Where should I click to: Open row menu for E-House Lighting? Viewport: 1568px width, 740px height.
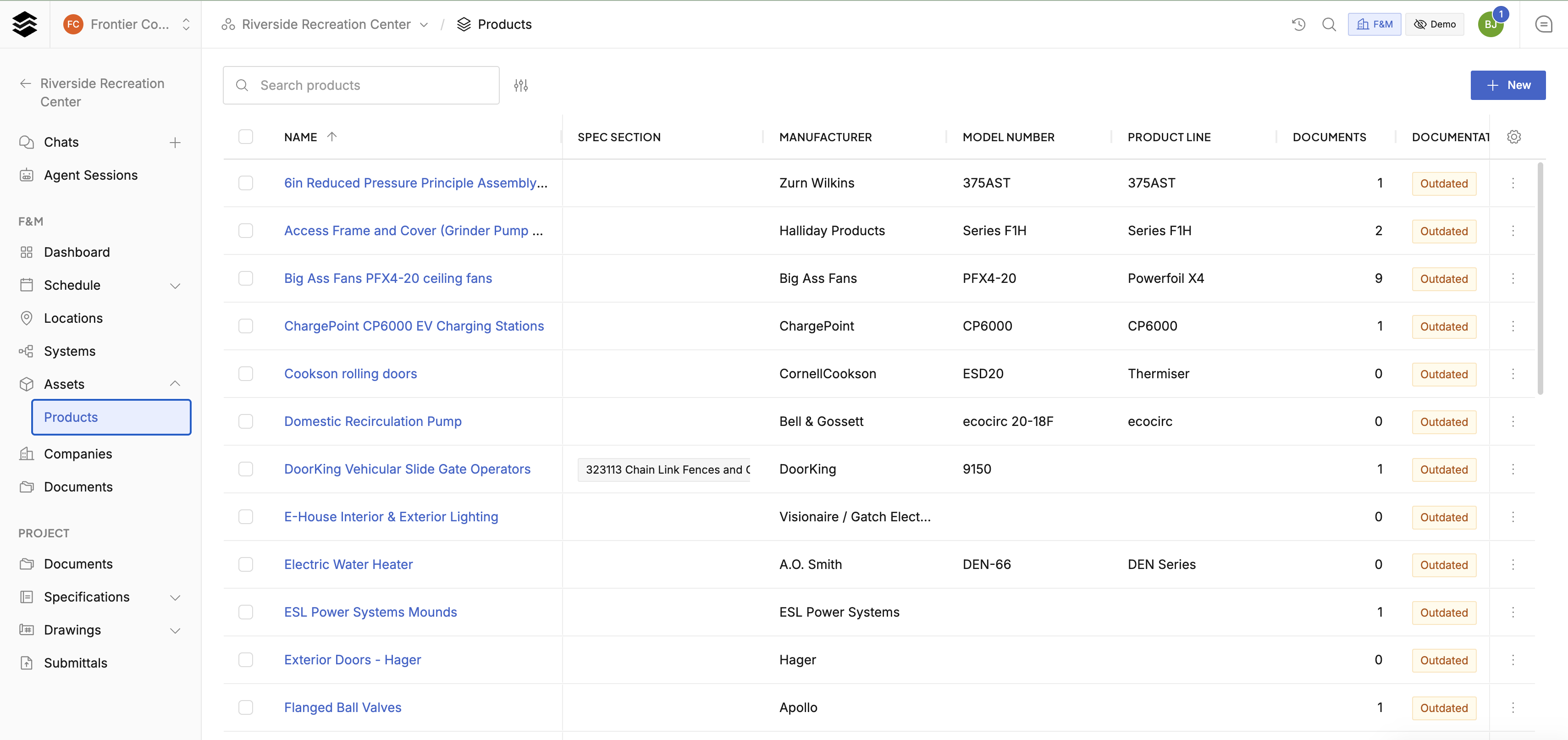(1513, 517)
